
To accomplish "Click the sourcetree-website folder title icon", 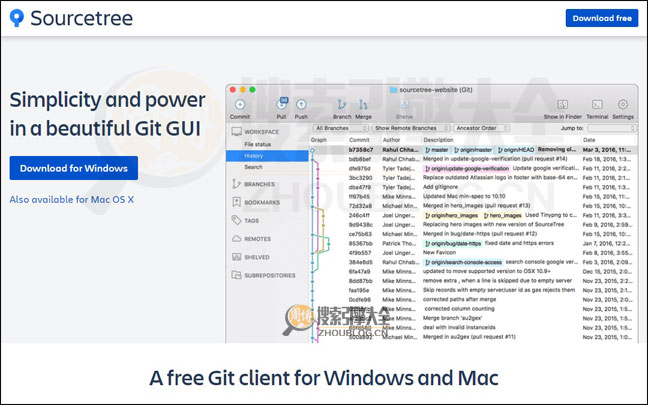I will (x=393, y=90).
